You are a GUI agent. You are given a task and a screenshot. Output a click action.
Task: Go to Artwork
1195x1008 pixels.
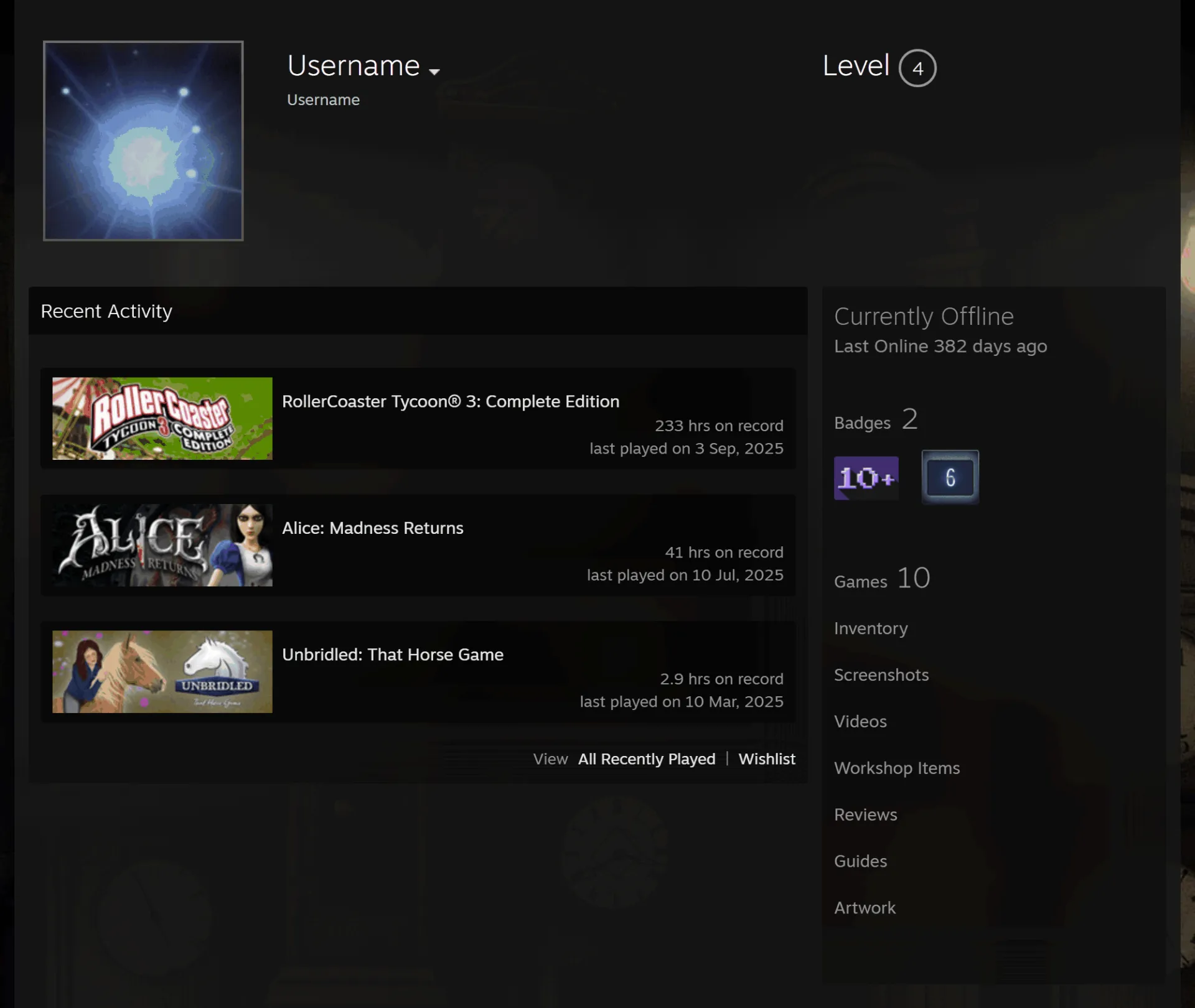865,908
